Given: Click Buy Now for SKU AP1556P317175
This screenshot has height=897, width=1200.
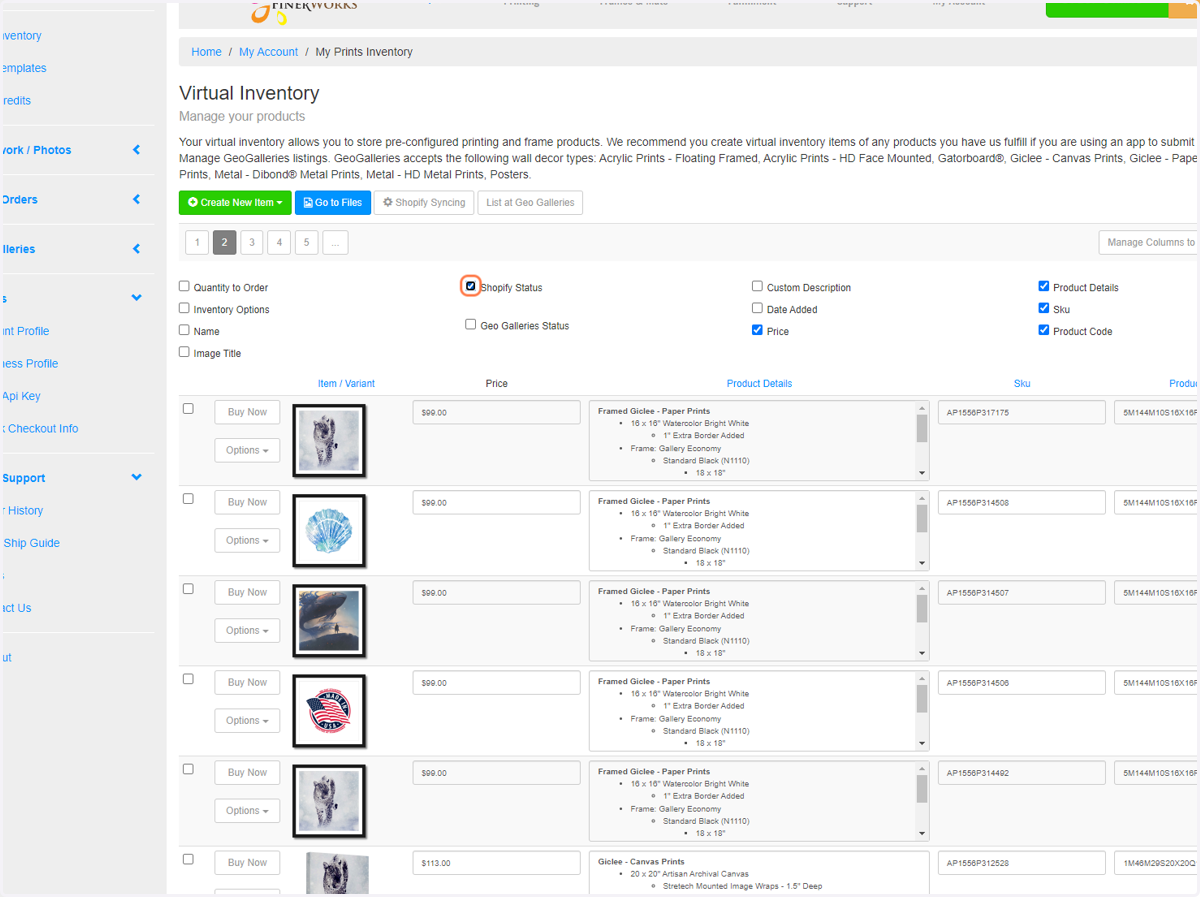Looking at the screenshot, I should coord(247,412).
